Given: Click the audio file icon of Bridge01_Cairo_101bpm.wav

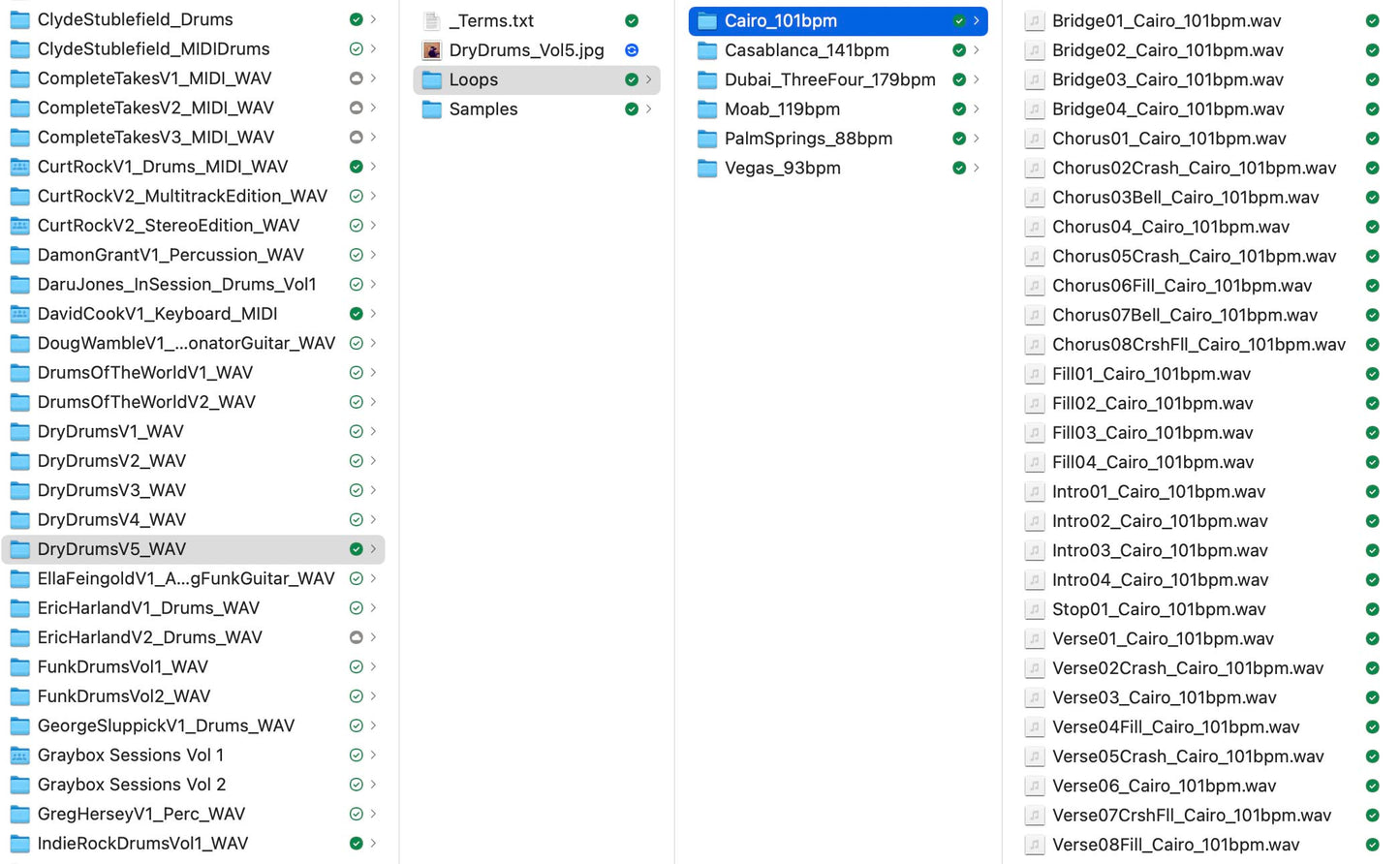Looking at the screenshot, I should (x=1035, y=20).
